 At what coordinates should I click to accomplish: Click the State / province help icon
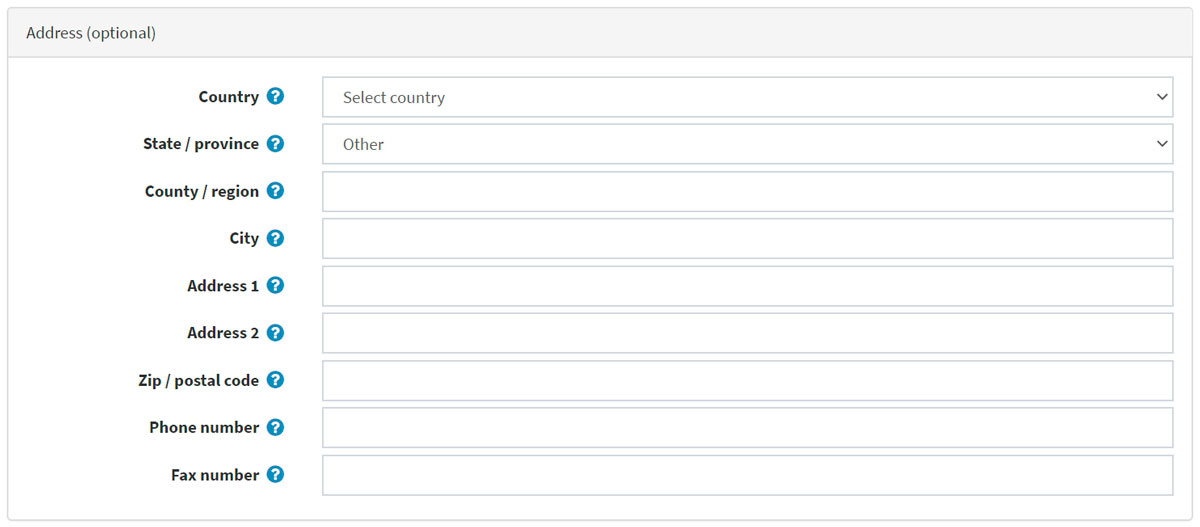pyautogui.click(x=276, y=144)
